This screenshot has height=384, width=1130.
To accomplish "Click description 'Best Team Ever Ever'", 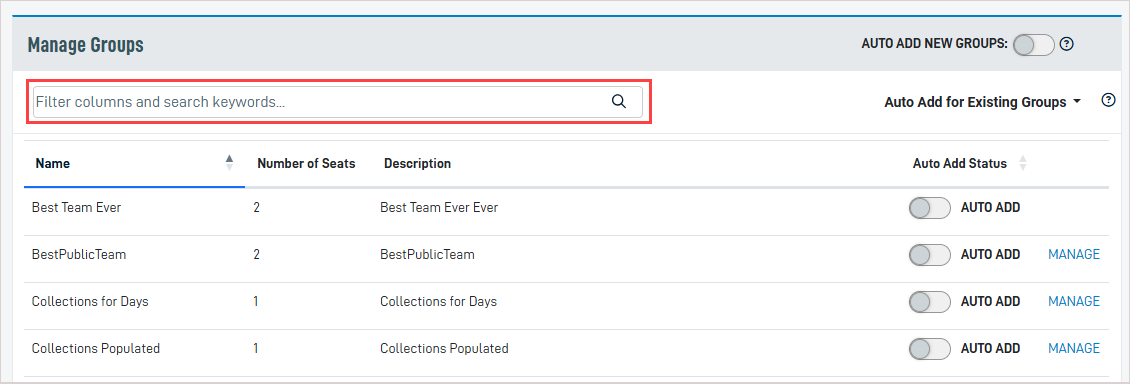I will (439, 207).
